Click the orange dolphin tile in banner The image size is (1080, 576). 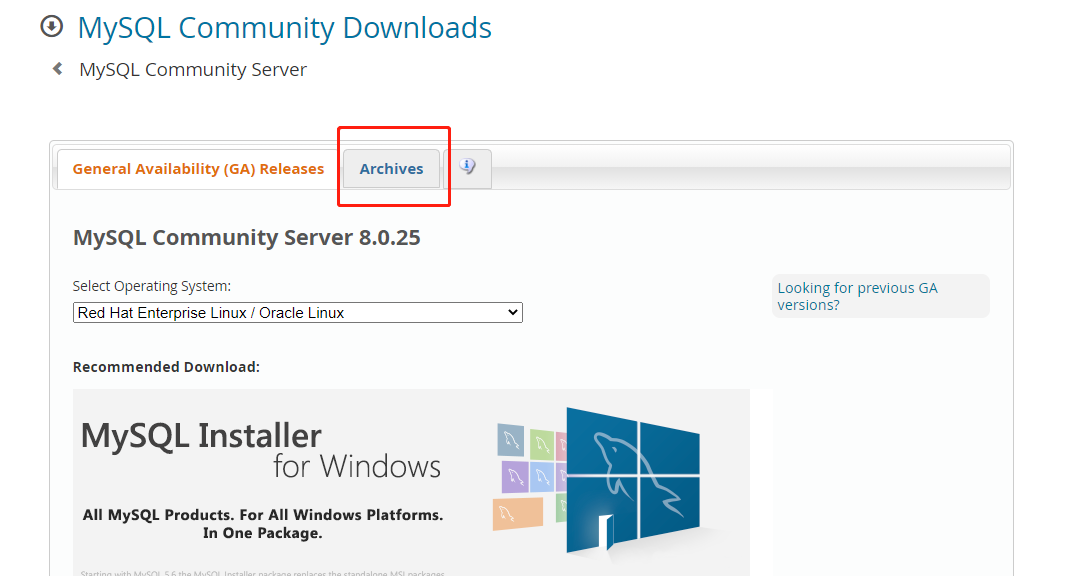[518, 514]
